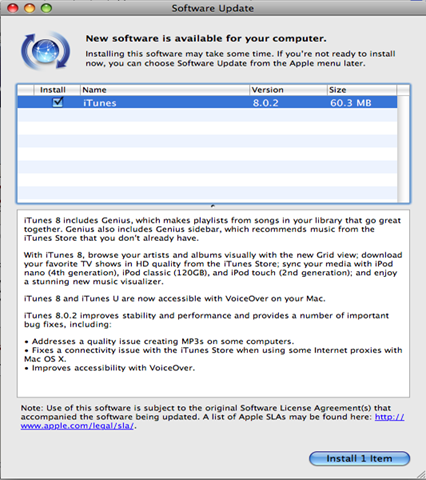Click the Software Update globe icon

point(45,51)
